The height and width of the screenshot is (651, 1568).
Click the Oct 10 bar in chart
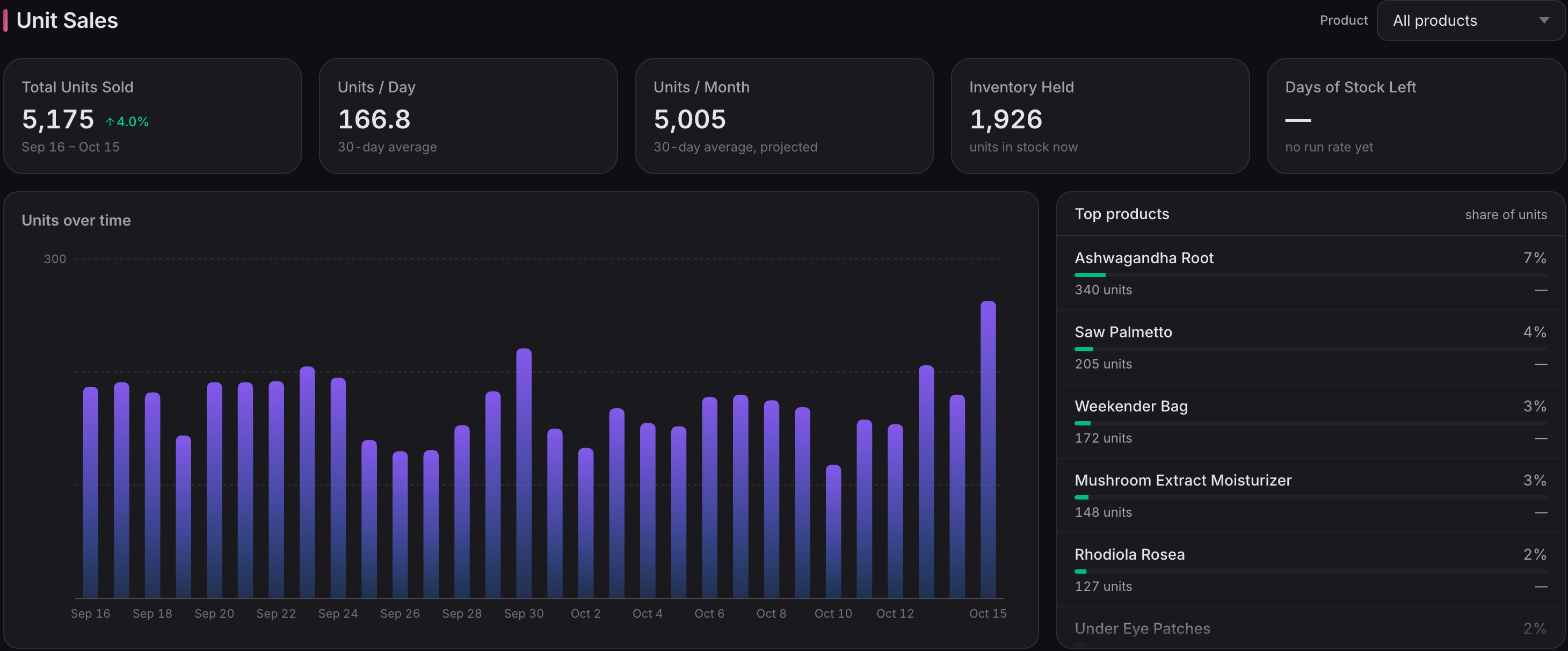click(833, 531)
